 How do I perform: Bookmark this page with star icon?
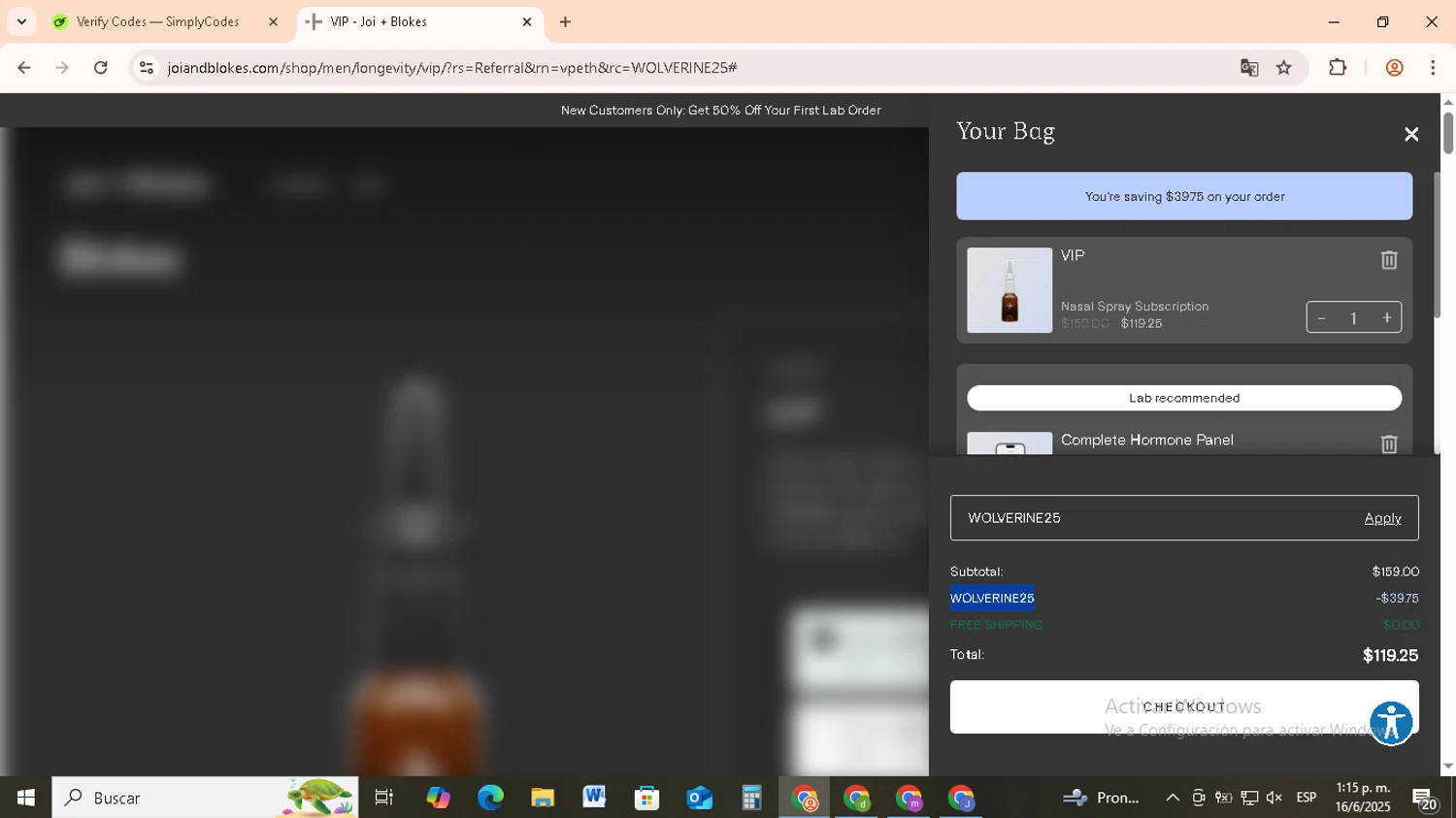pos(1284,68)
